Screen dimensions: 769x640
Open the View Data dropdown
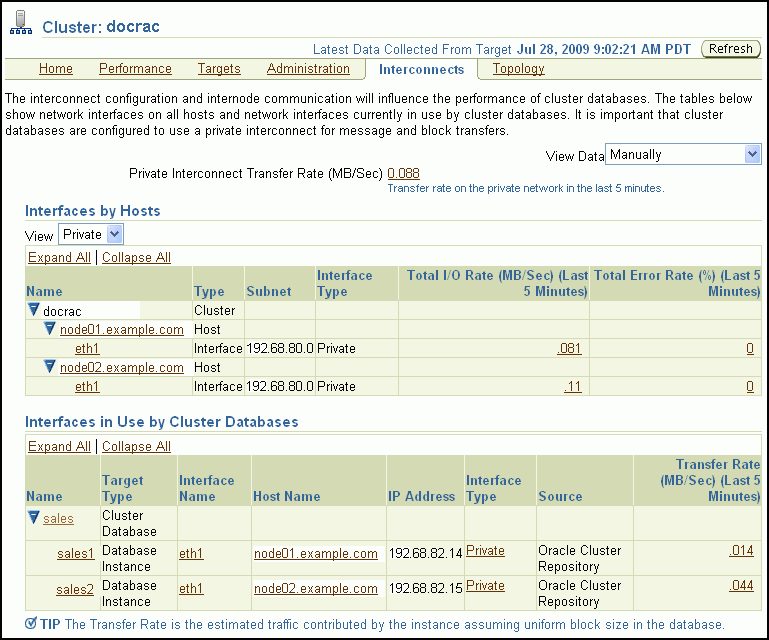click(x=684, y=155)
